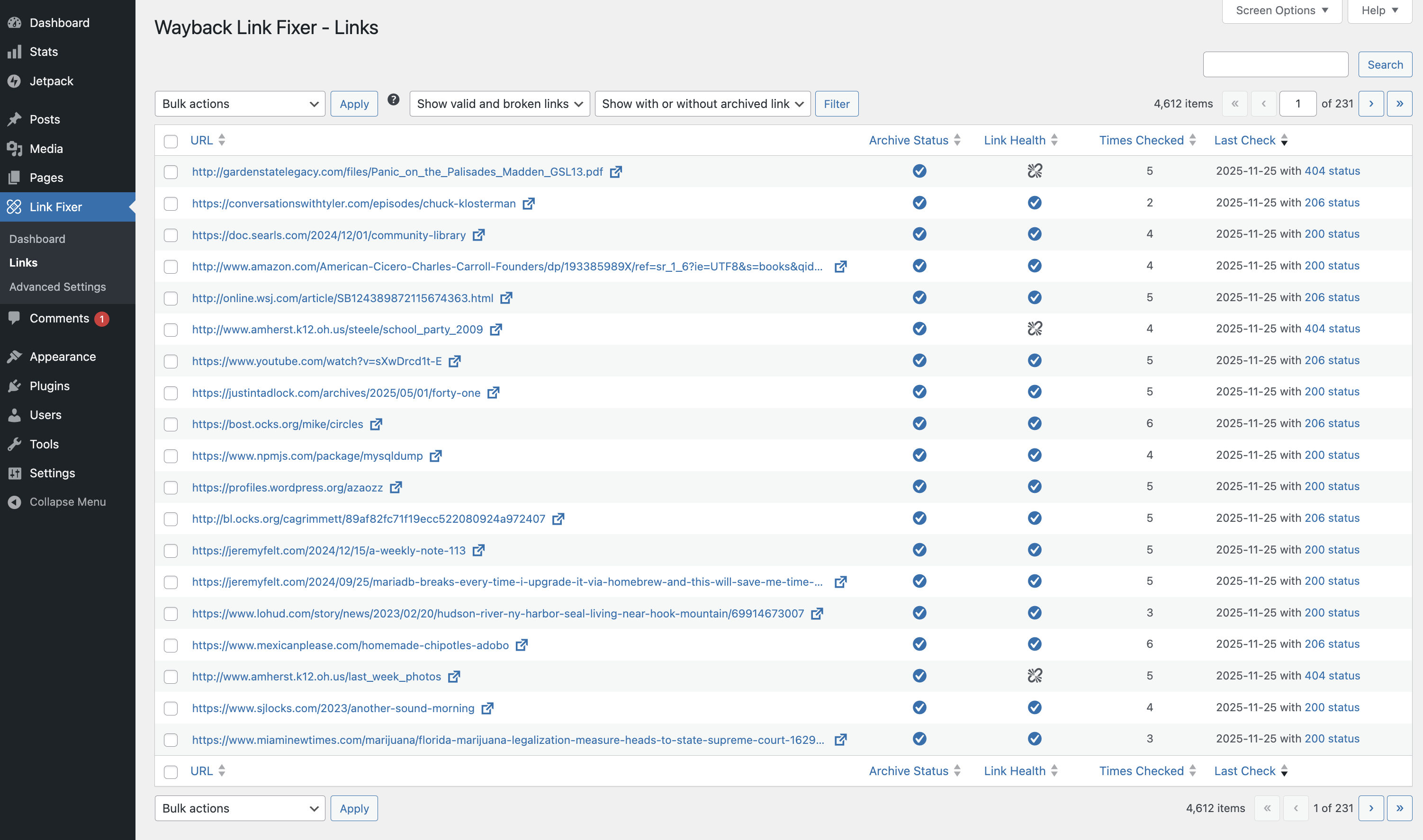1423x840 pixels.
Task: Open the Show valid and broken links dropdown
Action: tap(499, 104)
